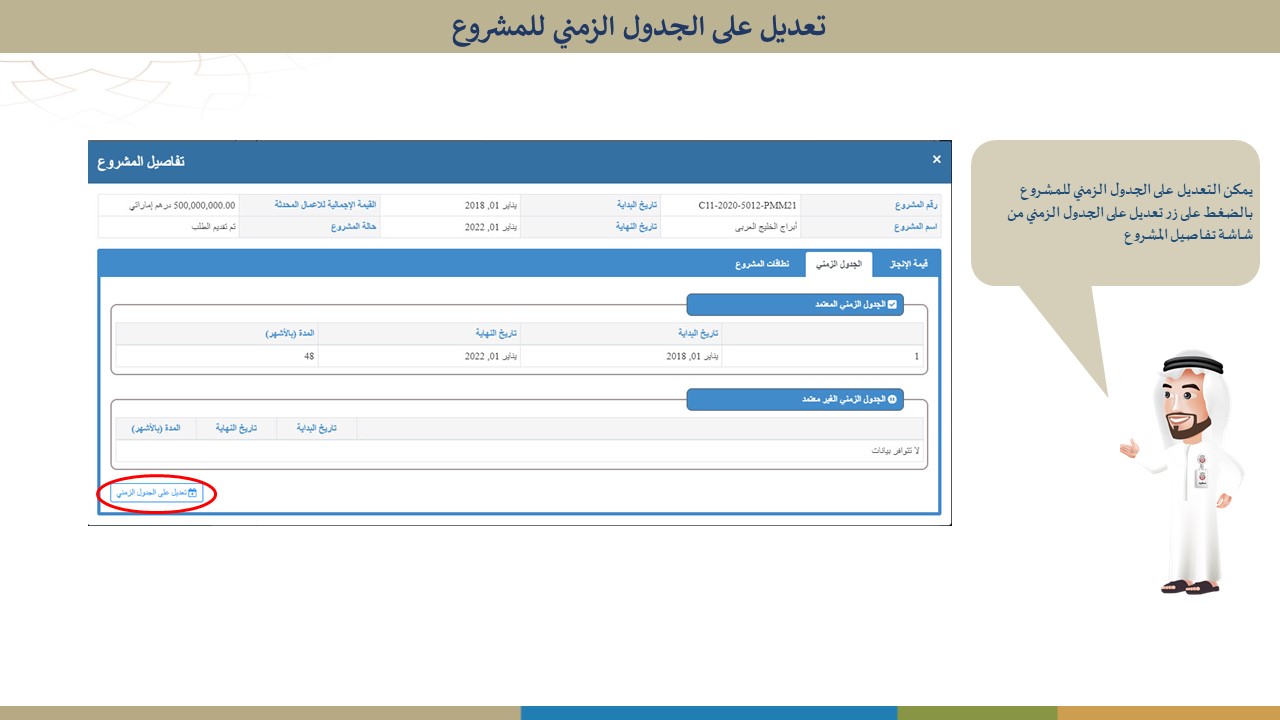Click calendar icon on the edit schedule button
1280x720 pixels.
[193, 493]
